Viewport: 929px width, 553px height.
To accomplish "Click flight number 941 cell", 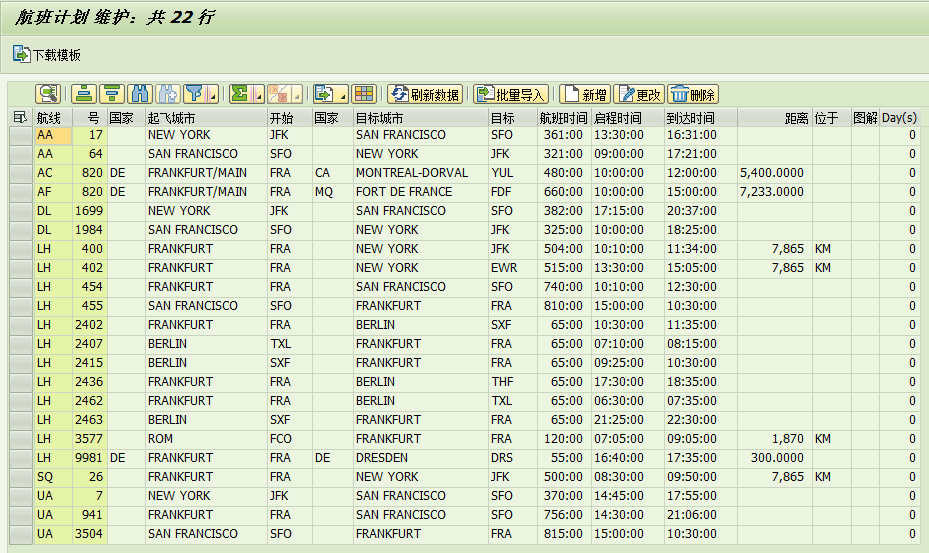I will pyautogui.click(x=89, y=515).
